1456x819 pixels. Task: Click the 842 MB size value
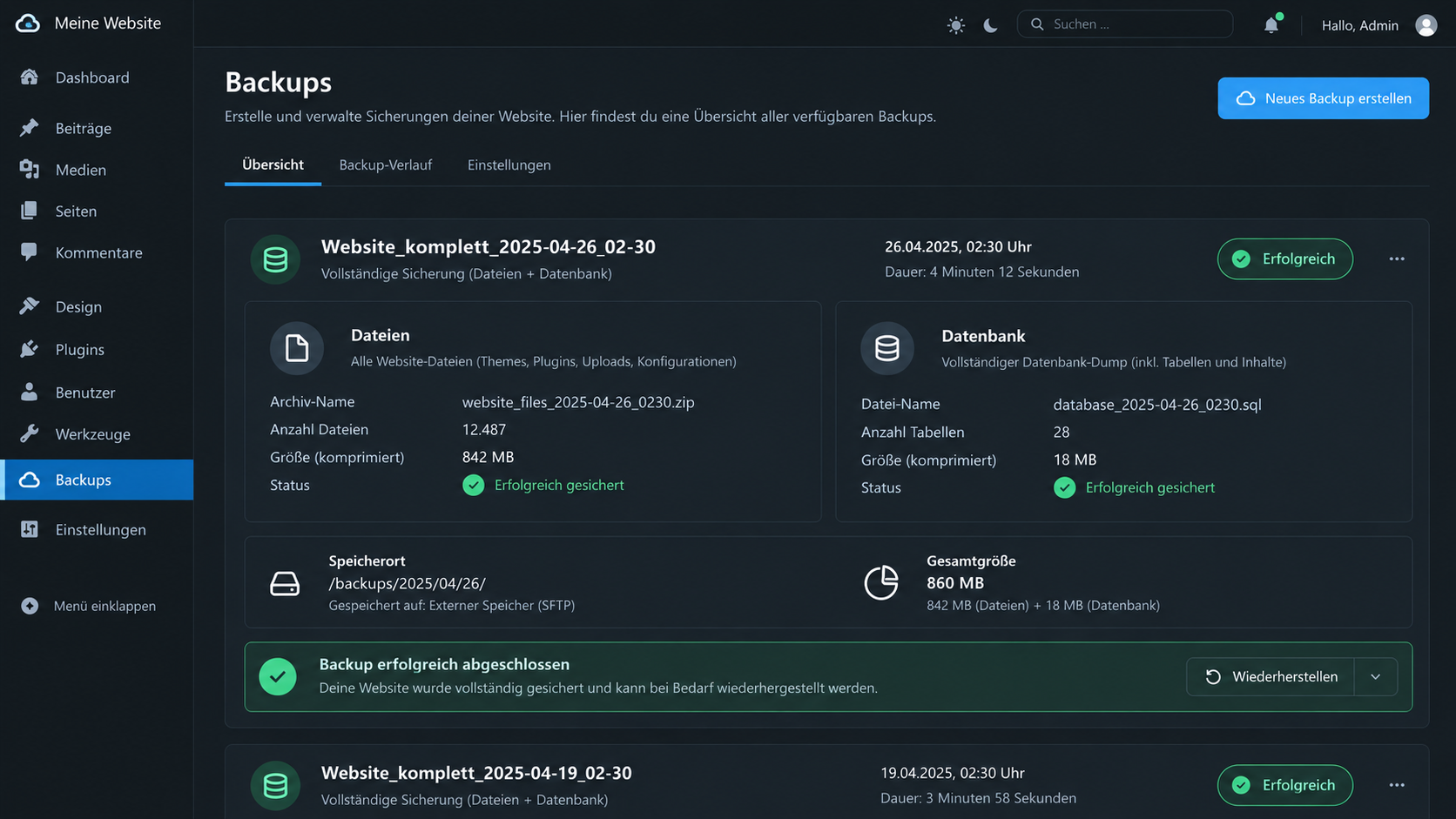[x=488, y=457]
